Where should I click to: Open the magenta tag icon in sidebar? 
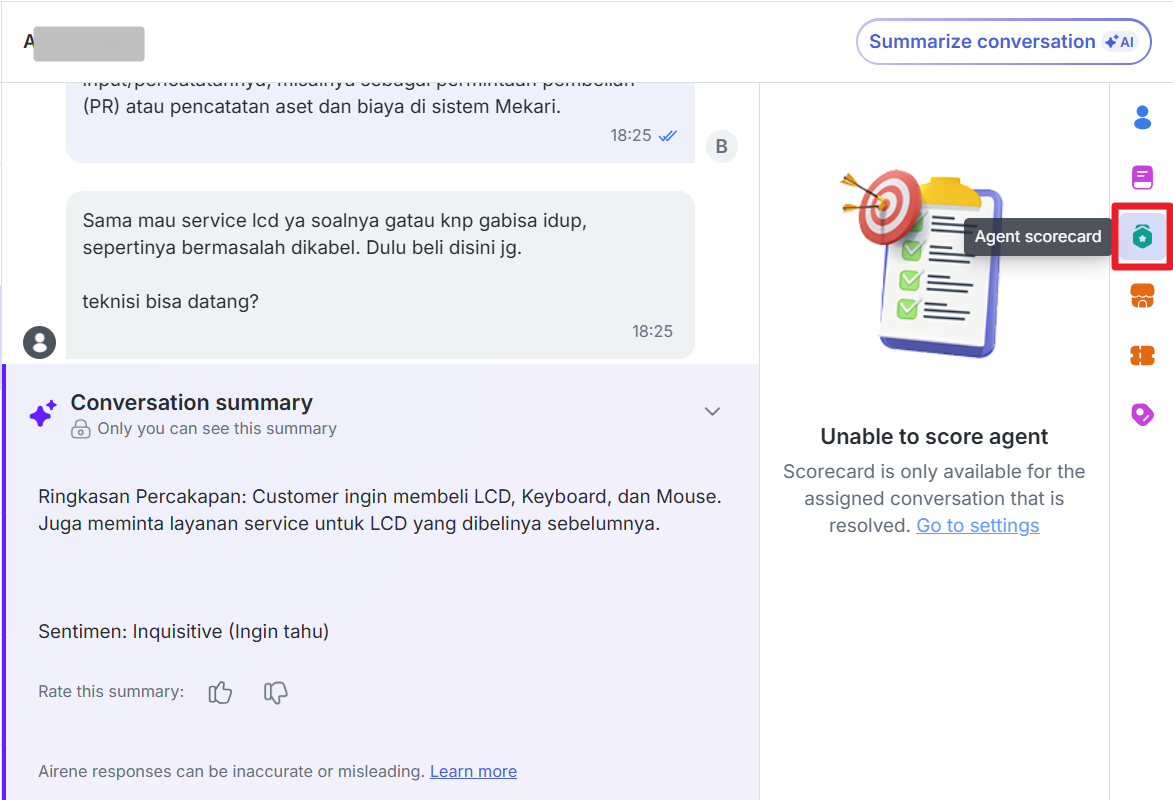1142,414
